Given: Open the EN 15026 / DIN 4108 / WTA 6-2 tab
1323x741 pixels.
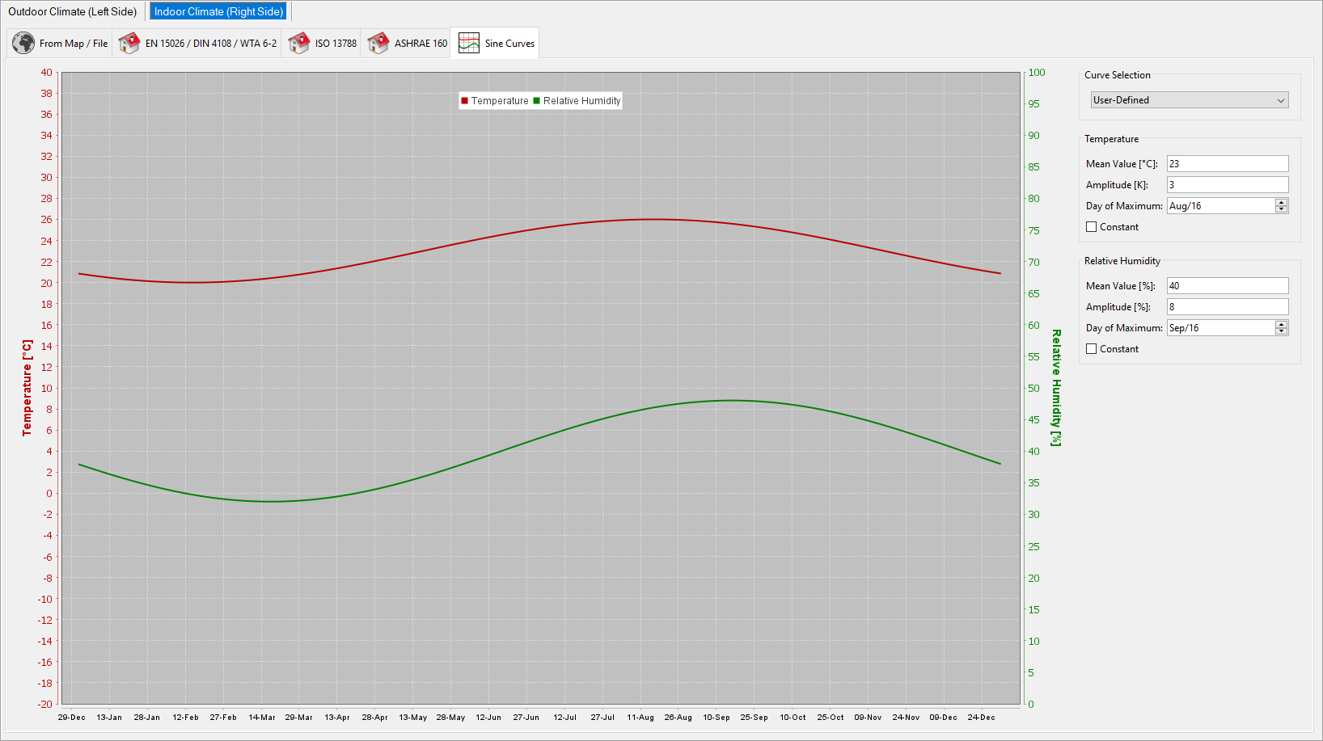Looking at the screenshot, I should click(x=198, y=43).
